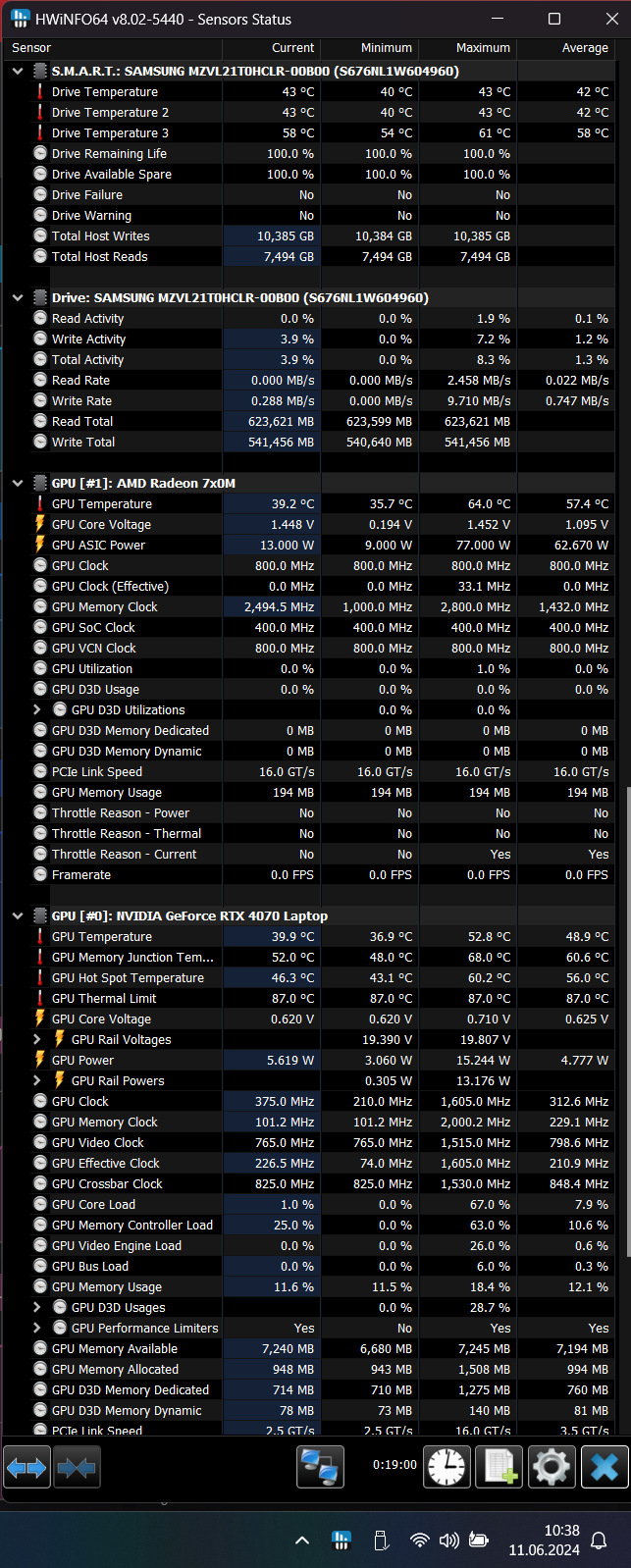Collapse the S.M.A.R.T. SAMSUNG section
The width and height of the screenshot is (631, 1568).
[18, 72]
